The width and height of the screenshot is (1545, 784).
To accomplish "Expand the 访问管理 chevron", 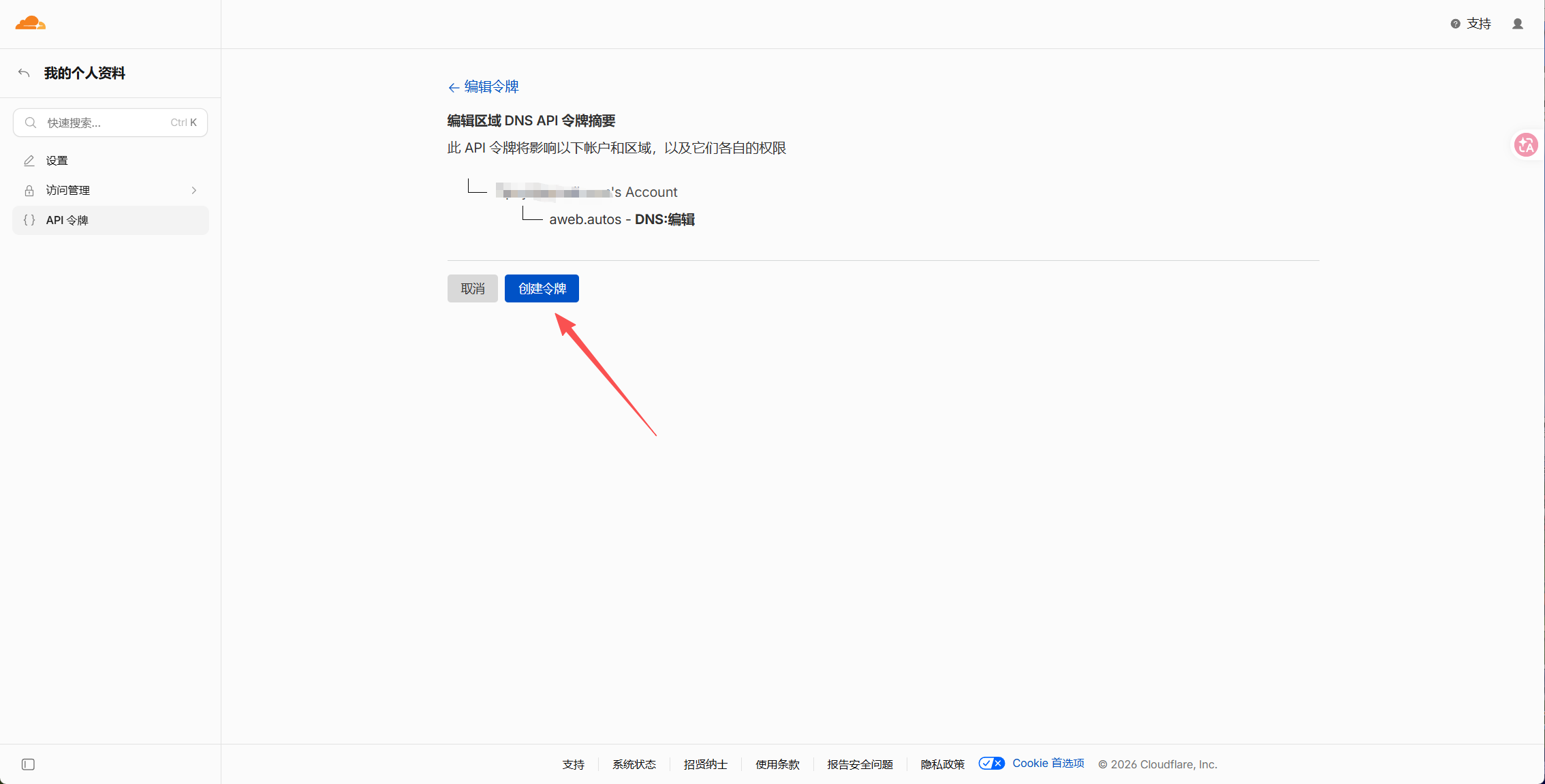I will click(x=194, y=191).
